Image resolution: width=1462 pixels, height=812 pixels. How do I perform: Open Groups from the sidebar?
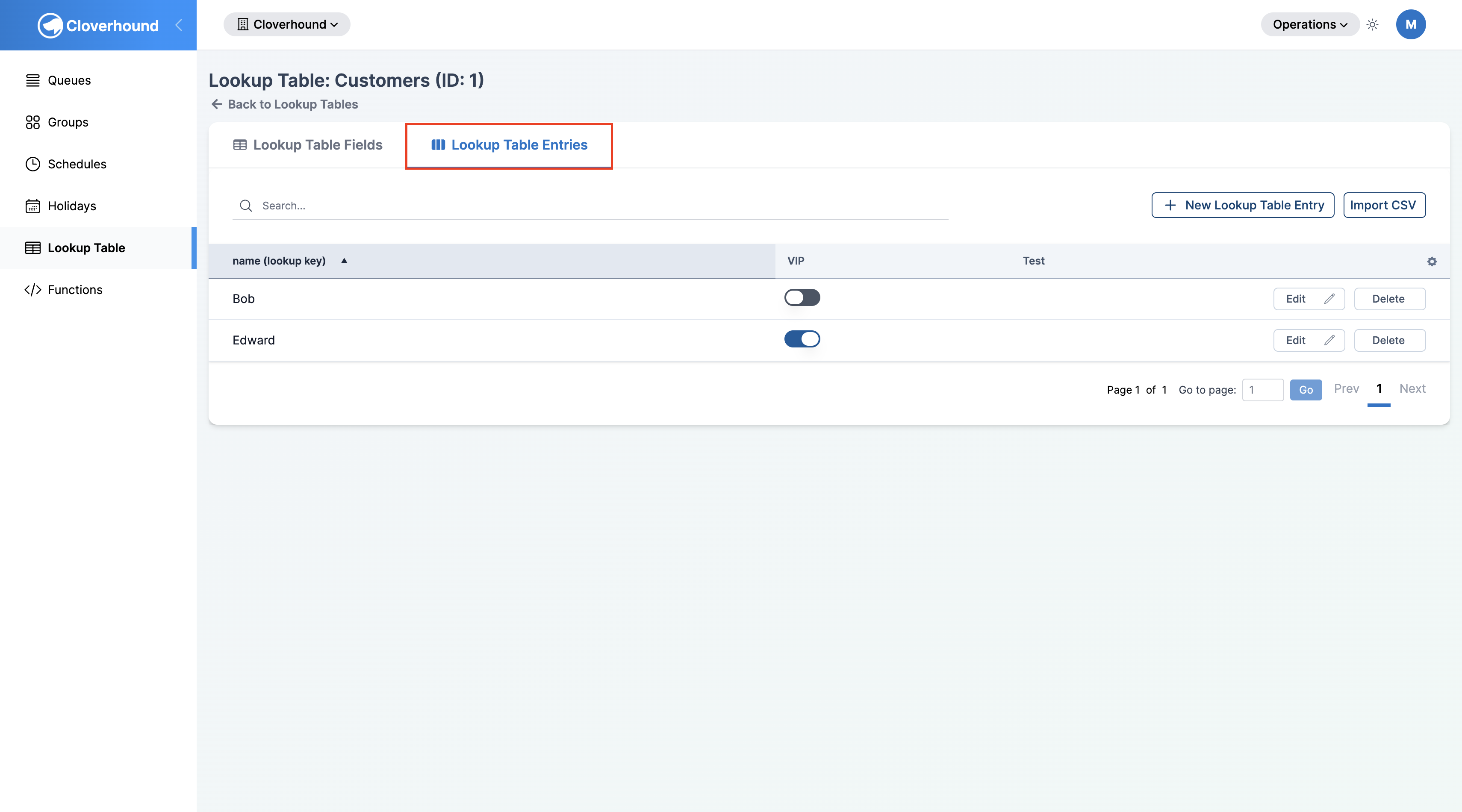(98, 122)
